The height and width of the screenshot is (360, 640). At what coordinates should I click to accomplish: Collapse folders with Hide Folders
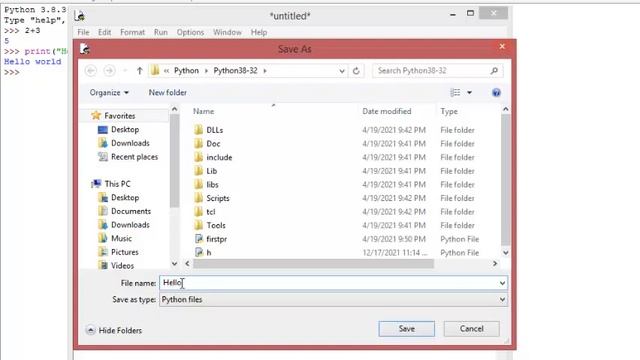(x=114, y=330)
